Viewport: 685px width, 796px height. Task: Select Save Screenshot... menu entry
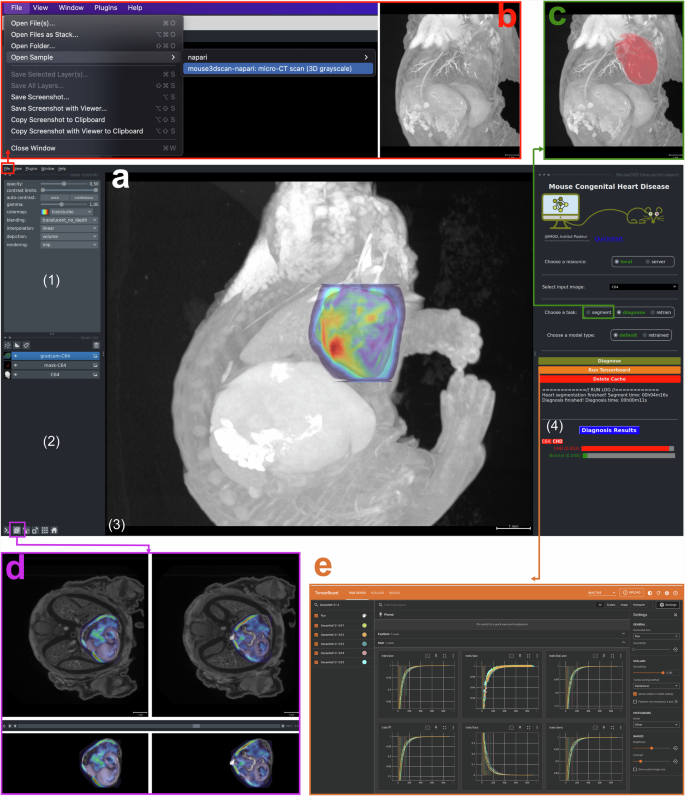coord(93,97)
